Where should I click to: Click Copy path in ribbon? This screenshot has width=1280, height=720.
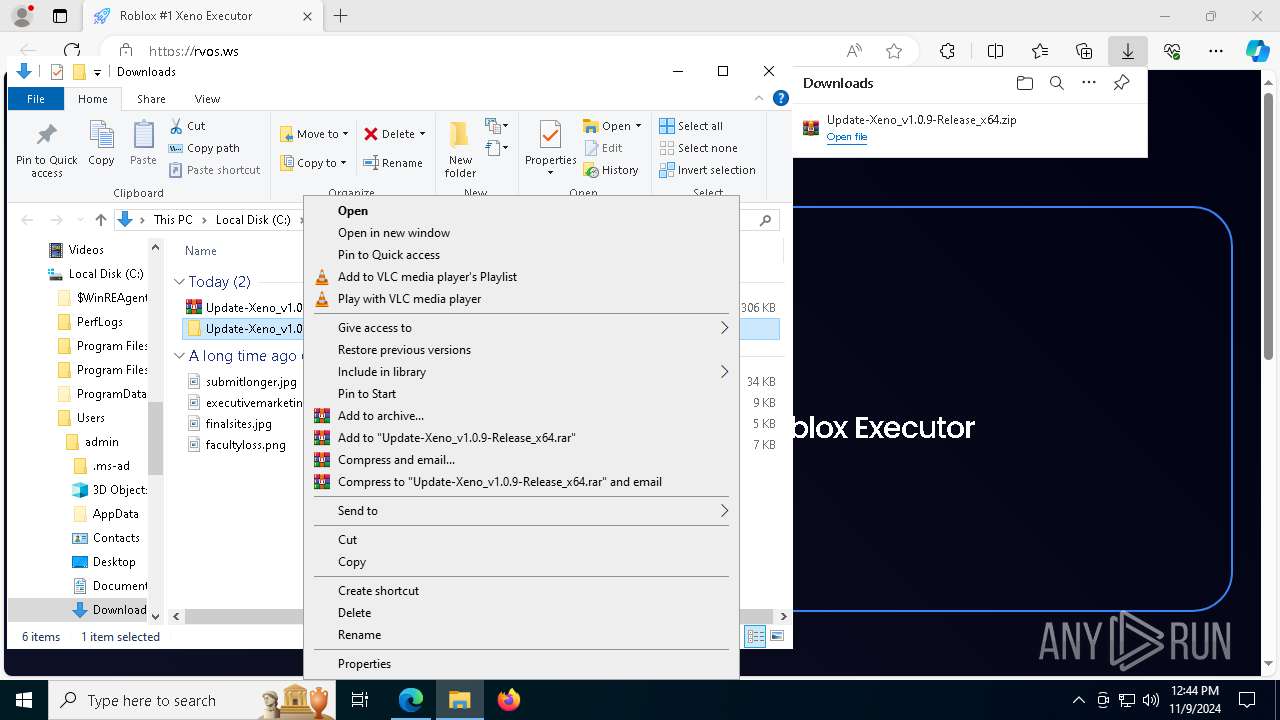tap(204, 148)
